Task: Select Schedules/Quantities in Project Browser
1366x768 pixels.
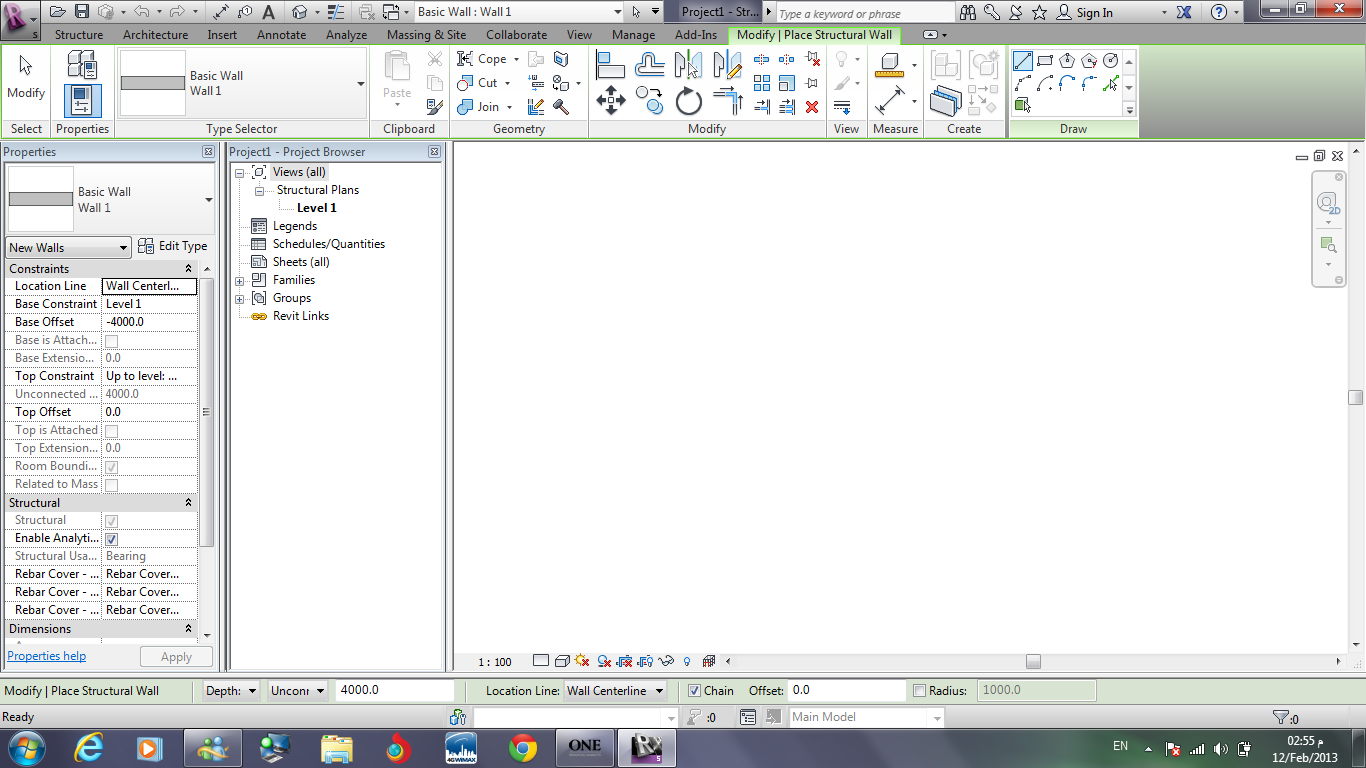Action: coord(329,244)
